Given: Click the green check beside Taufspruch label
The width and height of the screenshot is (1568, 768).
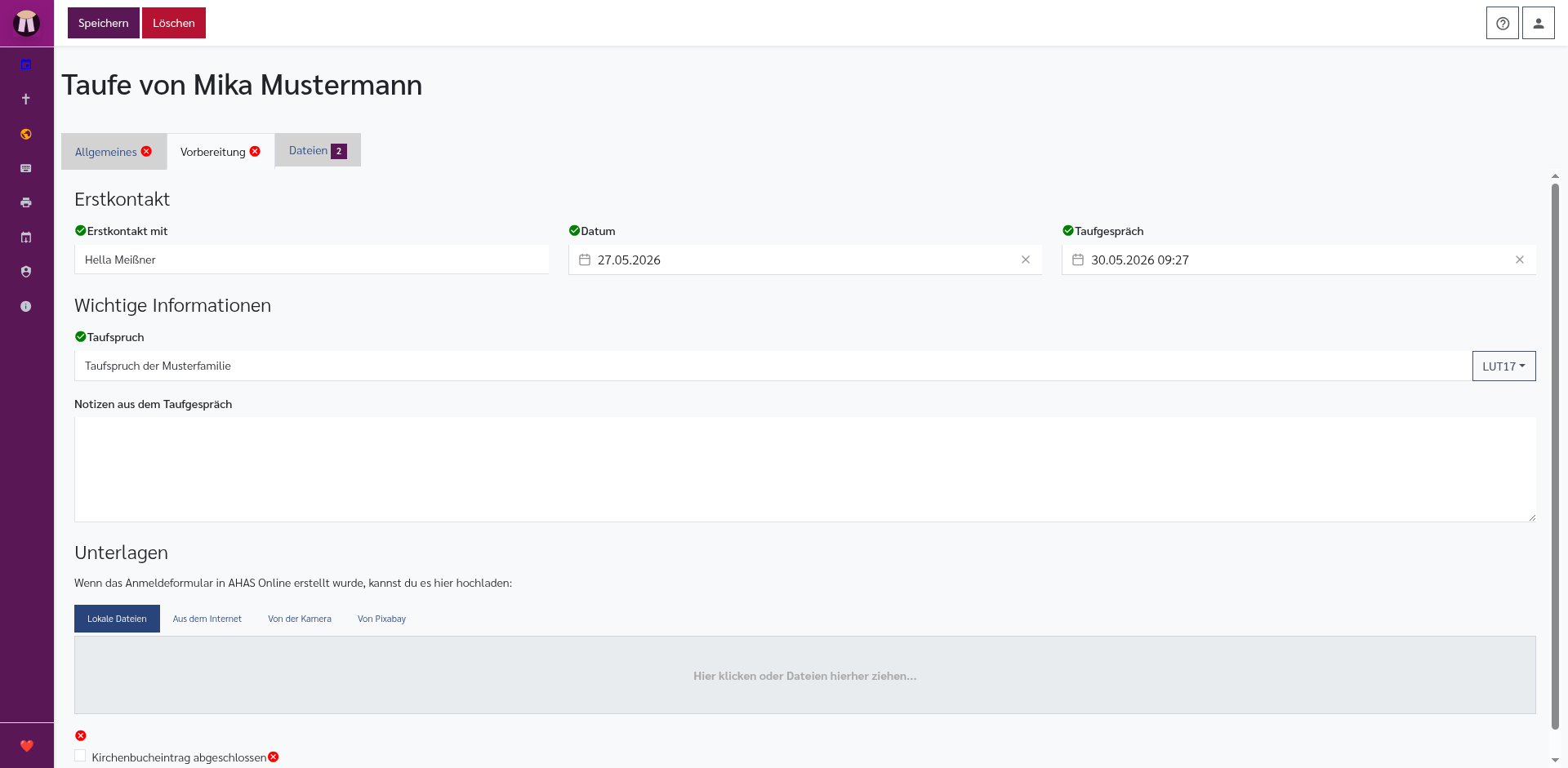Looking at the screenshot, I should (80, 336).
